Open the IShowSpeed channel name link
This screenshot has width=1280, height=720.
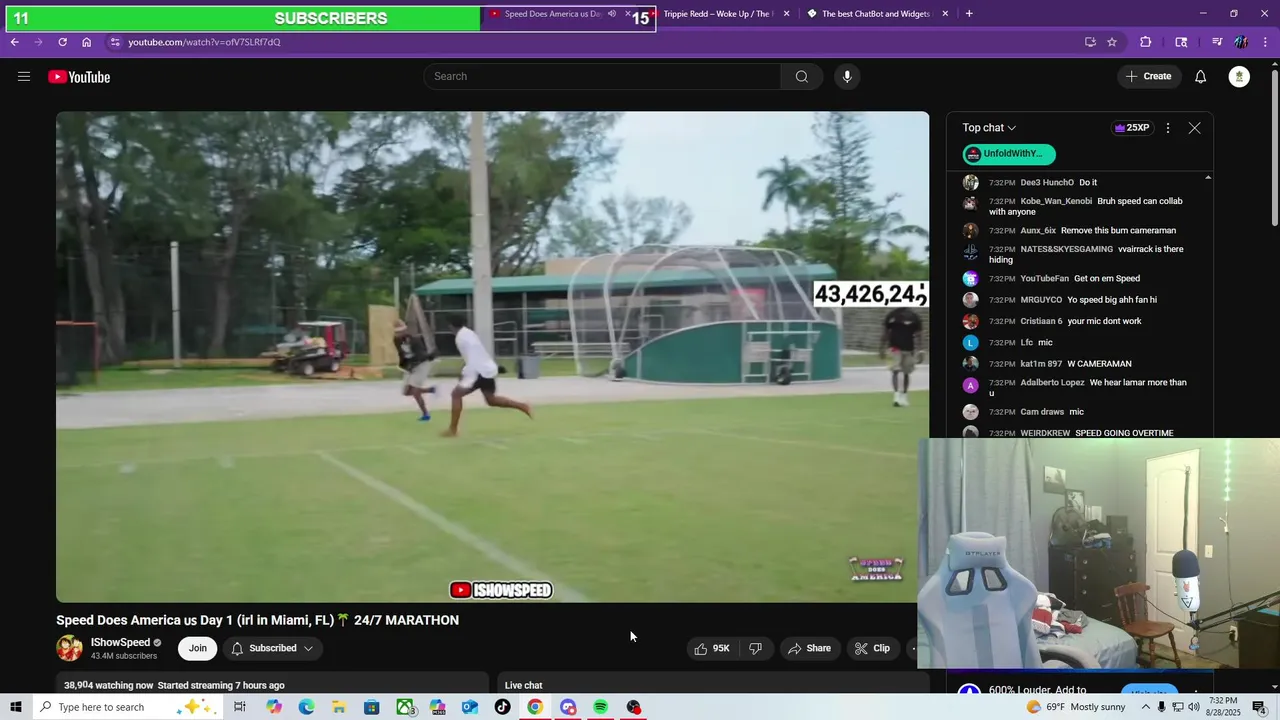(x=120, y=643)
